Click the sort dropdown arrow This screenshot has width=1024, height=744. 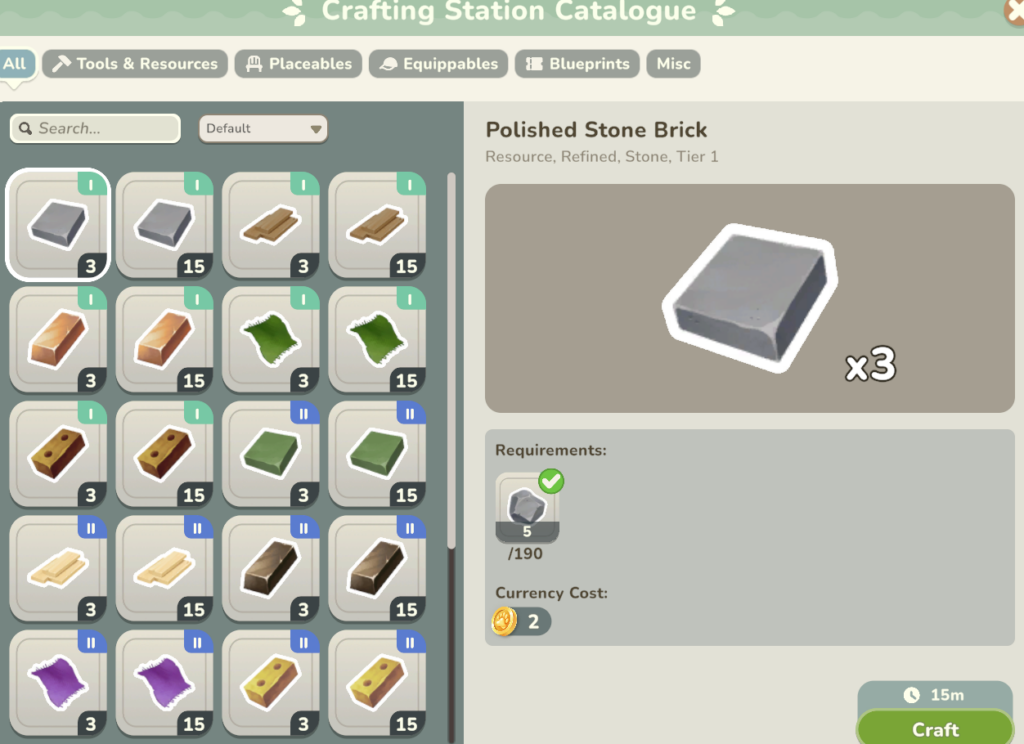point(316,129)
